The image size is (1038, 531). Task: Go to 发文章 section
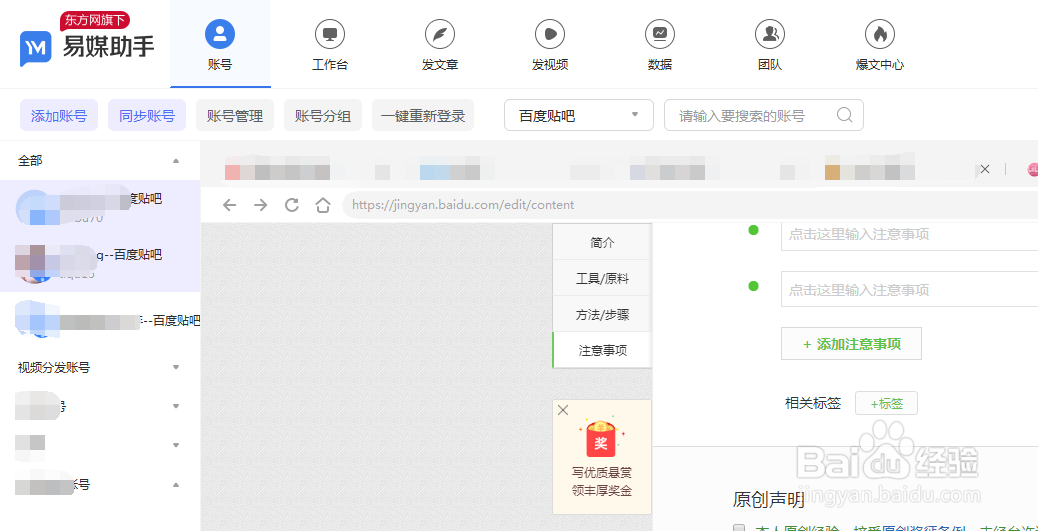(x=440, y=44)
